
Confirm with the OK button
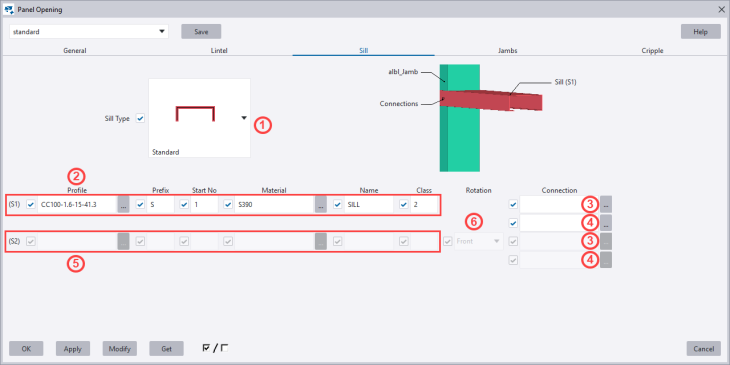coord(26,348)
